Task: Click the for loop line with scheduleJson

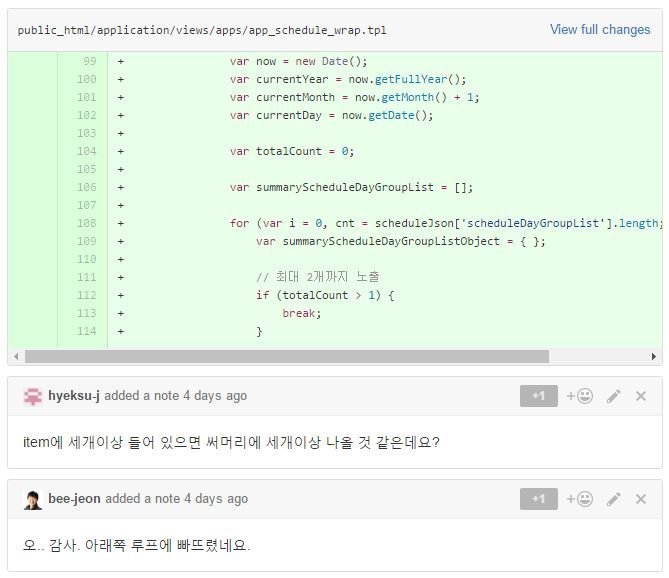Action: click(x=446, y=223)
